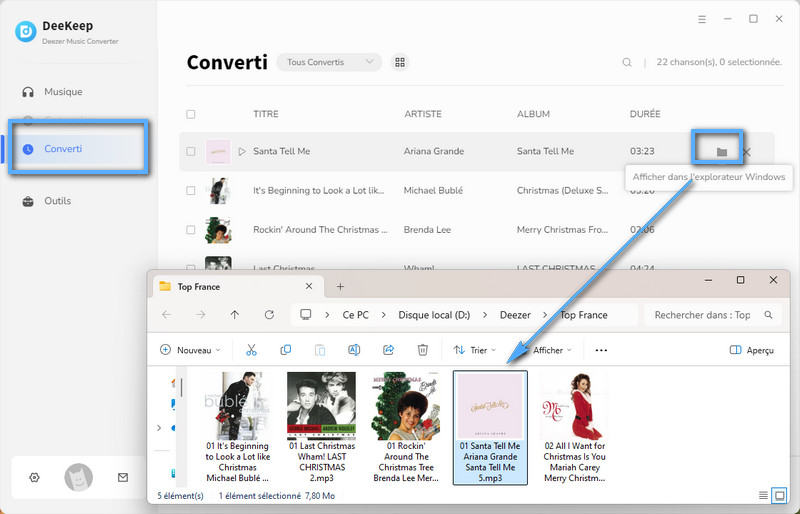This screenshot has height=514, width=800.
Task: Remove Santa Tell Me from converted list
Action: pyautogui.click(x=746, y=152)
